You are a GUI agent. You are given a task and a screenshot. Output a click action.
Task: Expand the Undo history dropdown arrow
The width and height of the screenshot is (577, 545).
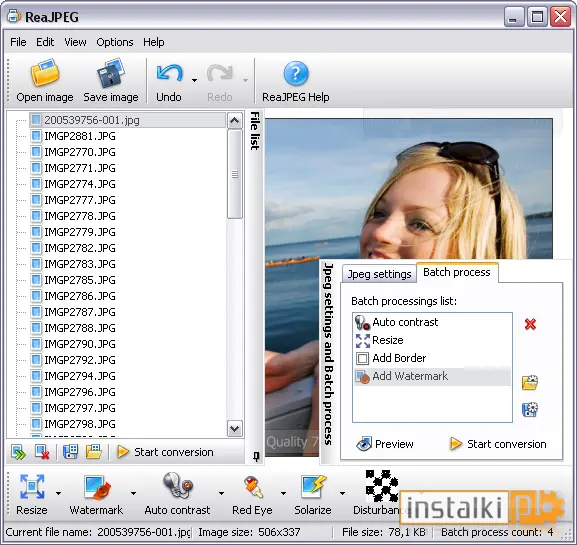click(194, 80)
